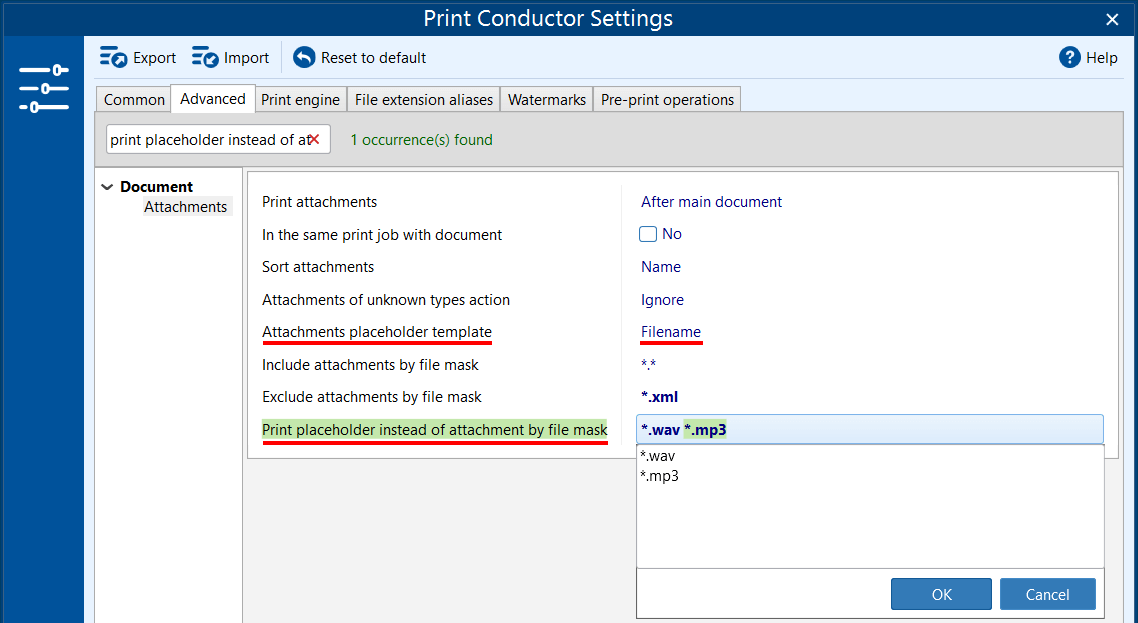This screenshot has height=623, width=1138.
Task: Click the Exclude attachments *.xml value
Action: coord(659,397)
